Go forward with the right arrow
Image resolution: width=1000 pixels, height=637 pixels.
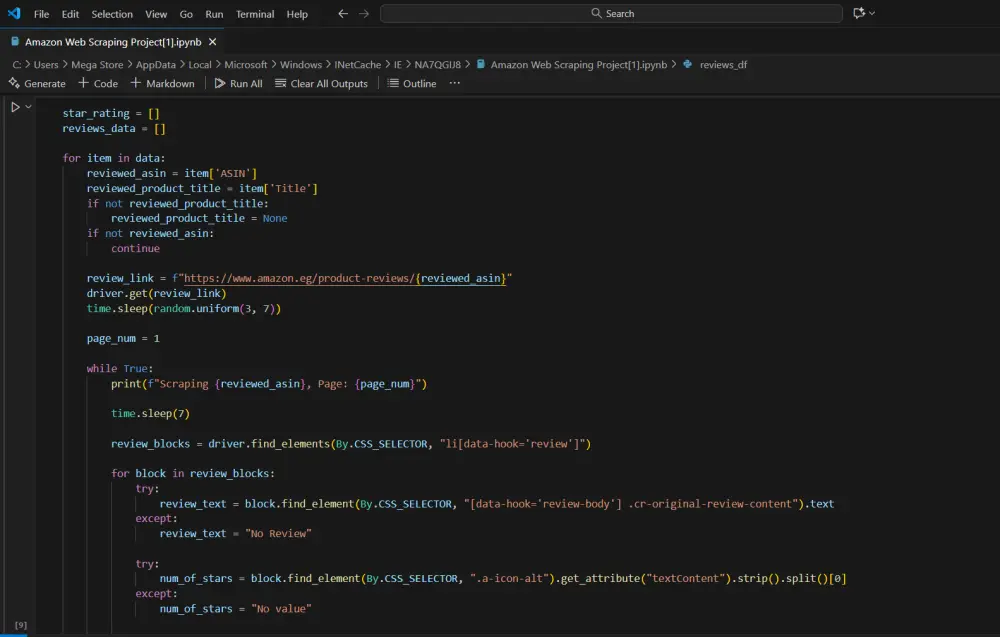pos(363,14)
